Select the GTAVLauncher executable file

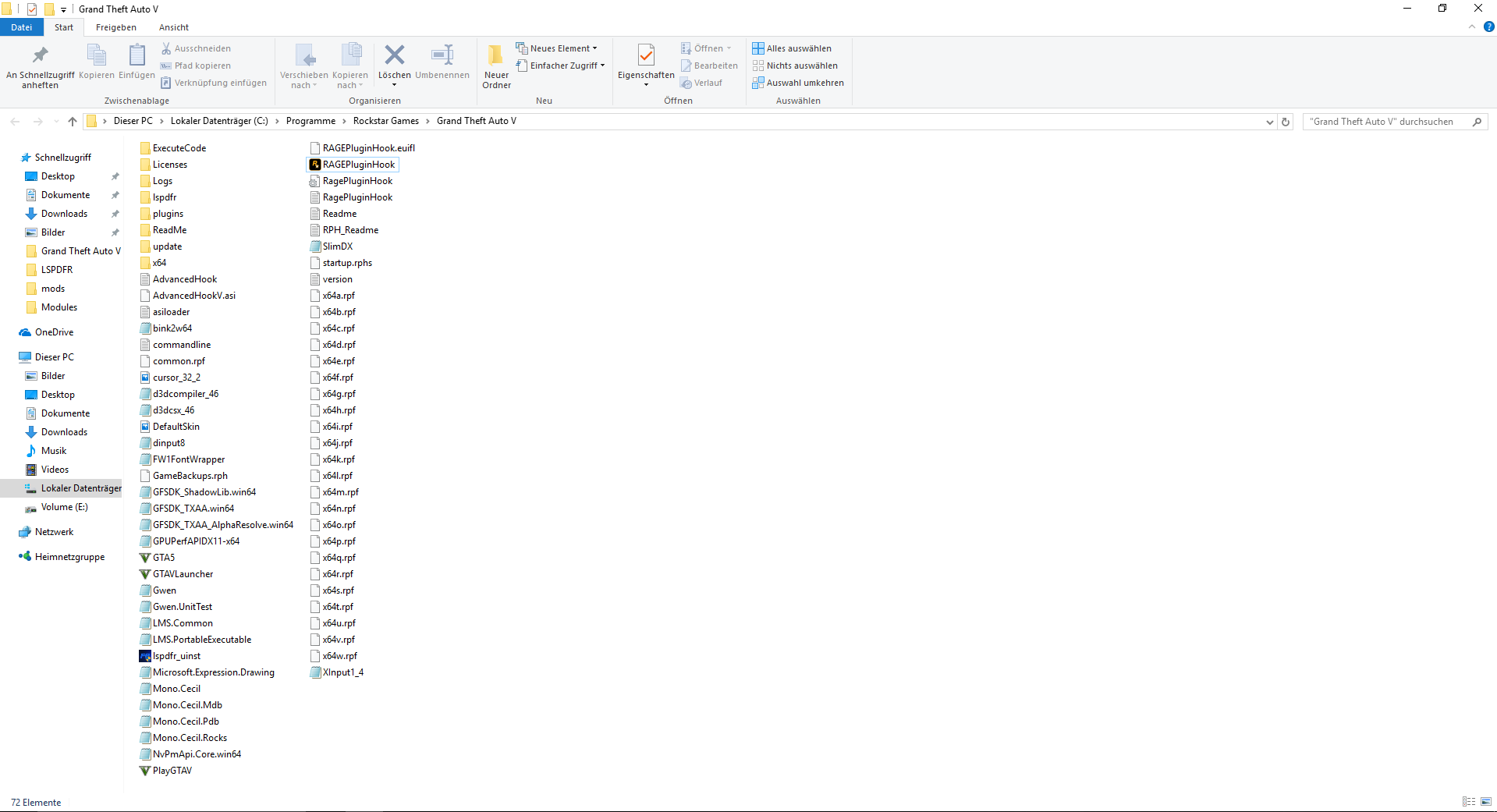(176, 574)
